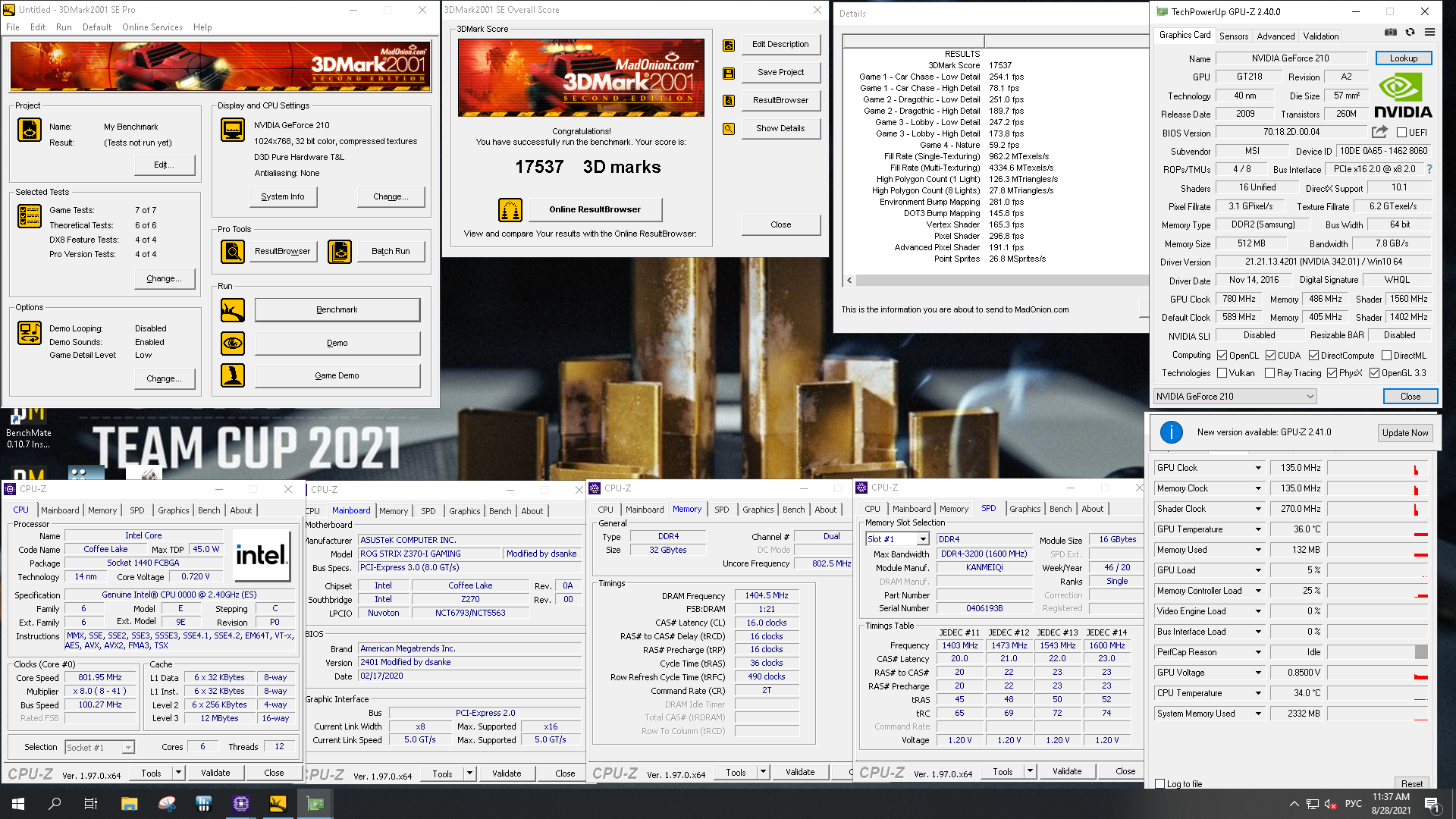Click the Selected Tests checklist icon

(30, 216)
